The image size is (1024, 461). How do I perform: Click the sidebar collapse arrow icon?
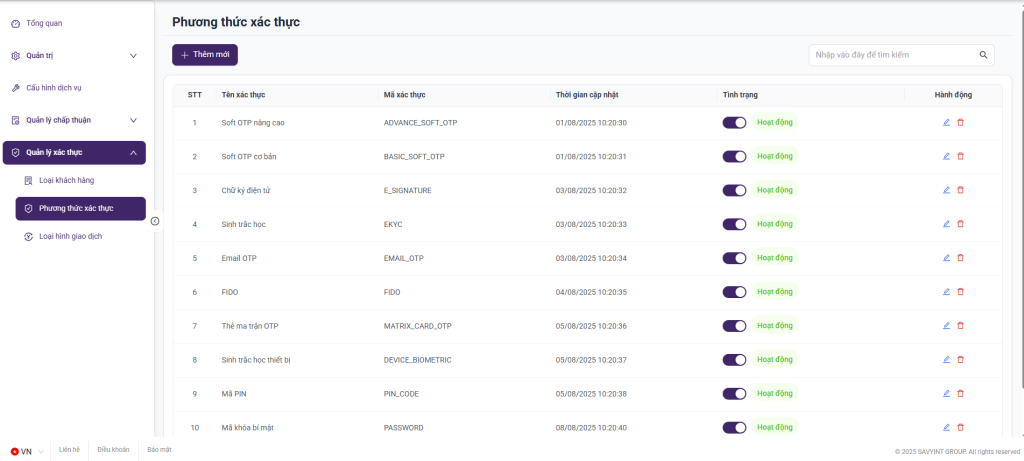(155, 221)
